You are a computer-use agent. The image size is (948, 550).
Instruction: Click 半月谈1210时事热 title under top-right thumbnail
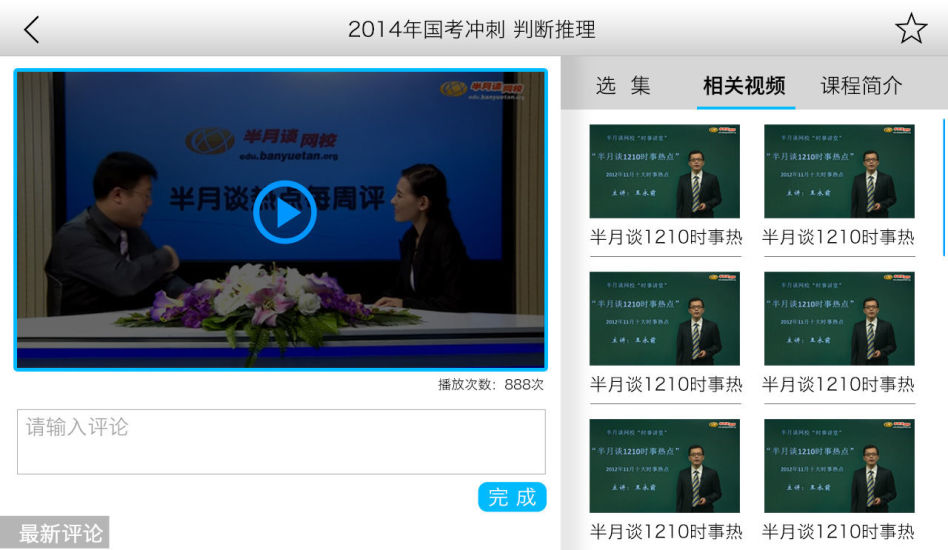pyautogui.click(x=838, y=238)
